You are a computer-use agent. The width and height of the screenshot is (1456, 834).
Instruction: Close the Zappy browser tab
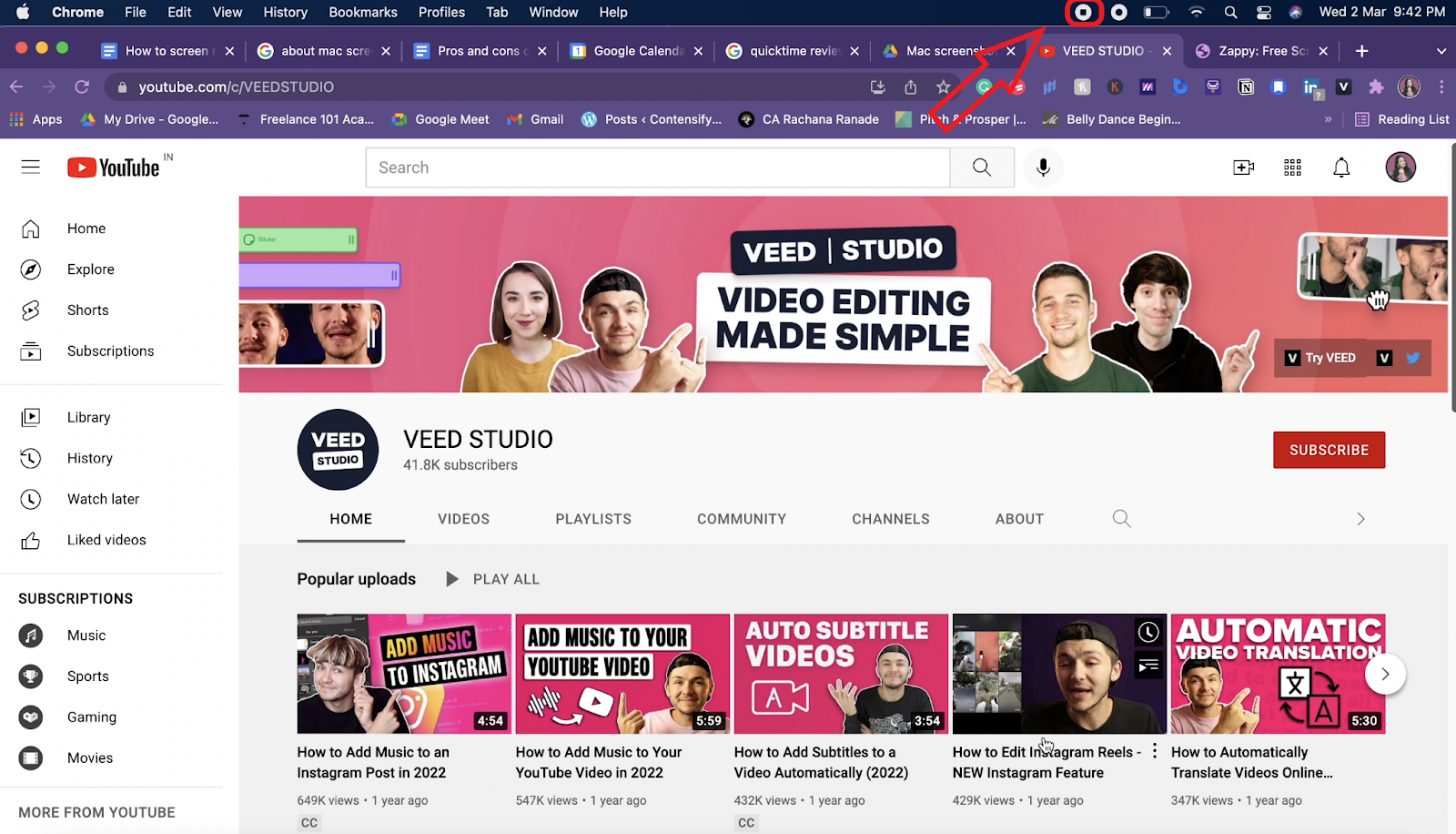1323,51
